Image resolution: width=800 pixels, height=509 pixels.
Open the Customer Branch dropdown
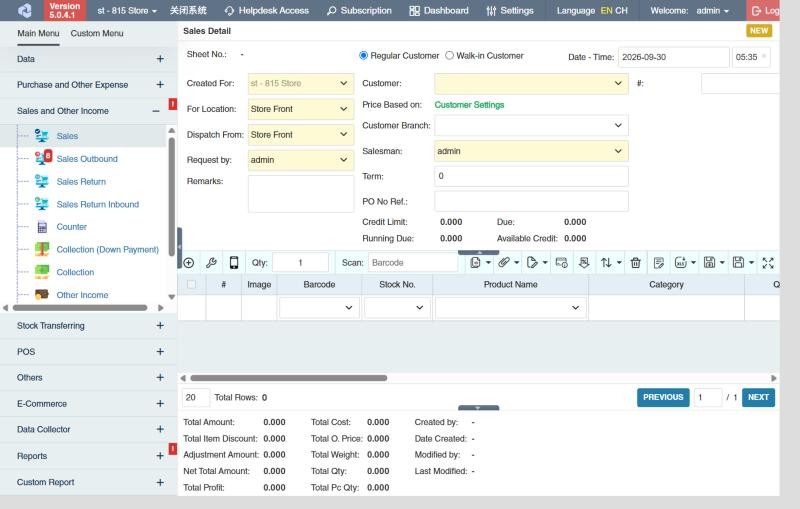531,125
